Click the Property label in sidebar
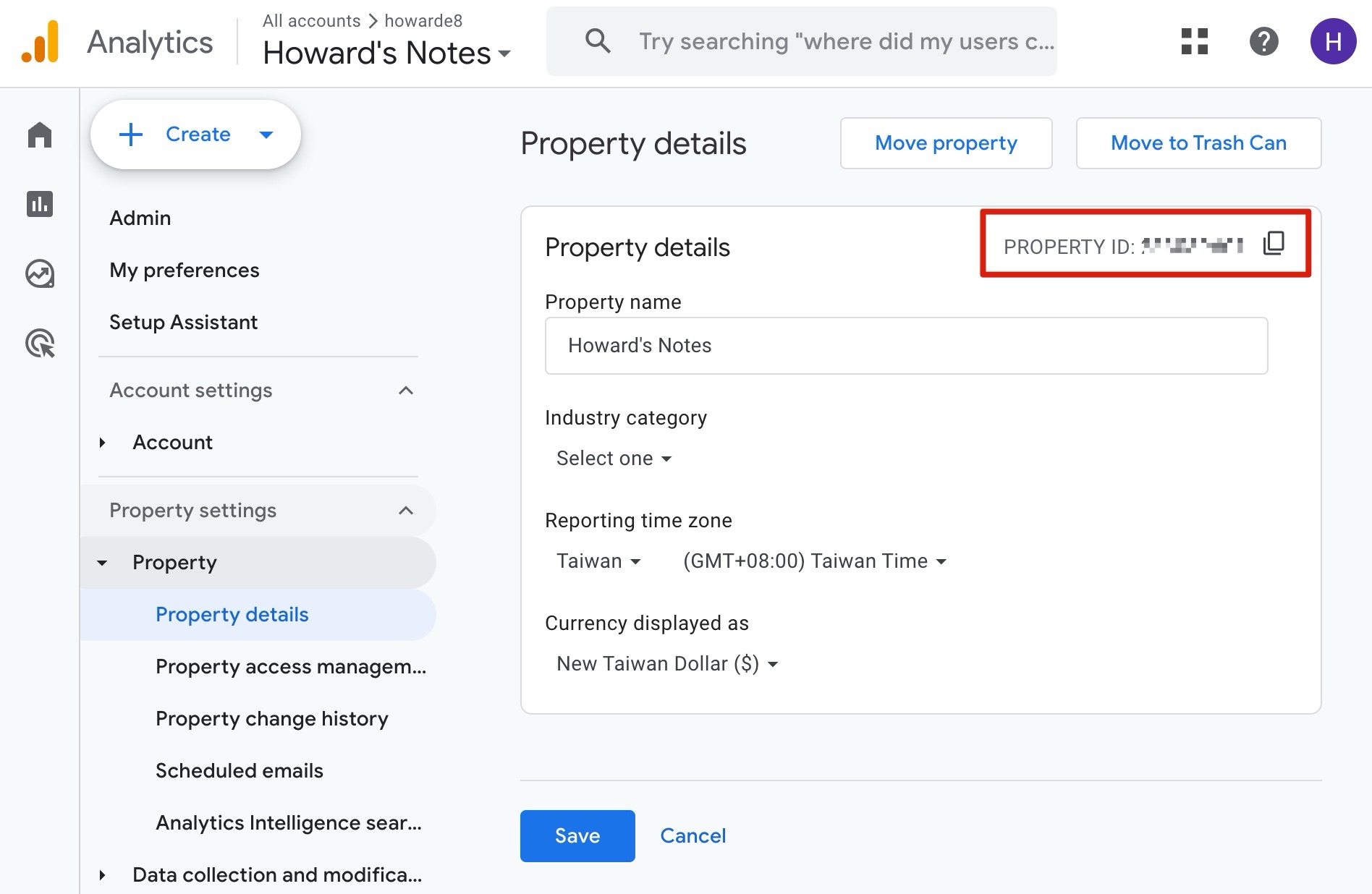The height and width of the screenshot is (894, 1372). (x=174, y=563)
